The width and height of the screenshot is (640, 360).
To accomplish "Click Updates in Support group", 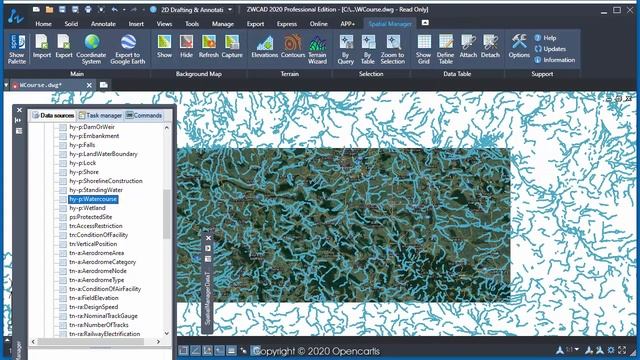I will tap(550, 49).
